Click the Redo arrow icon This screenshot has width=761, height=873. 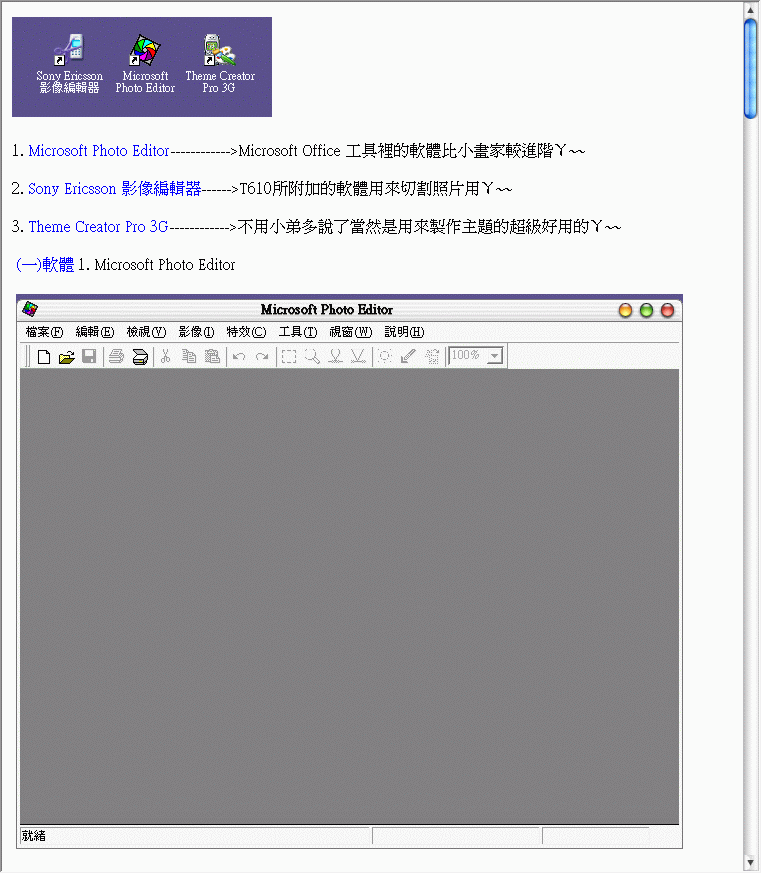pyautogui.click(x=262, y=357)
